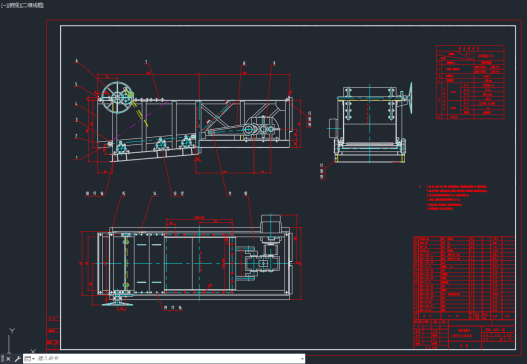Open the recent commands dropdown
Screen dimensions: 527x364
point(30,359)
